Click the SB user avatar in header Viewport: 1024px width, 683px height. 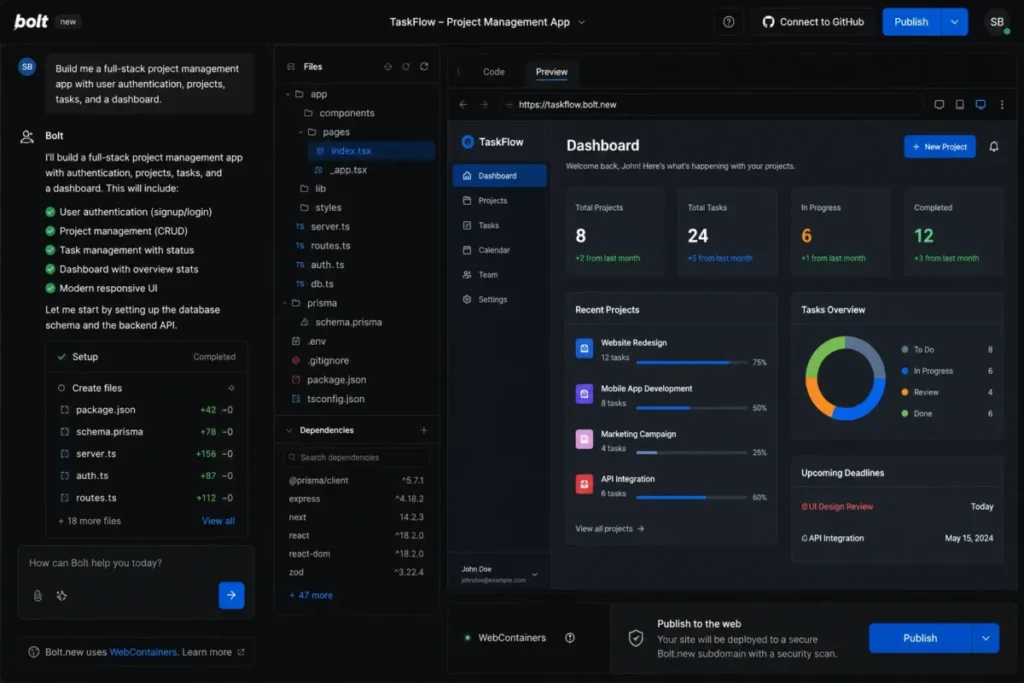coord(997,22)
